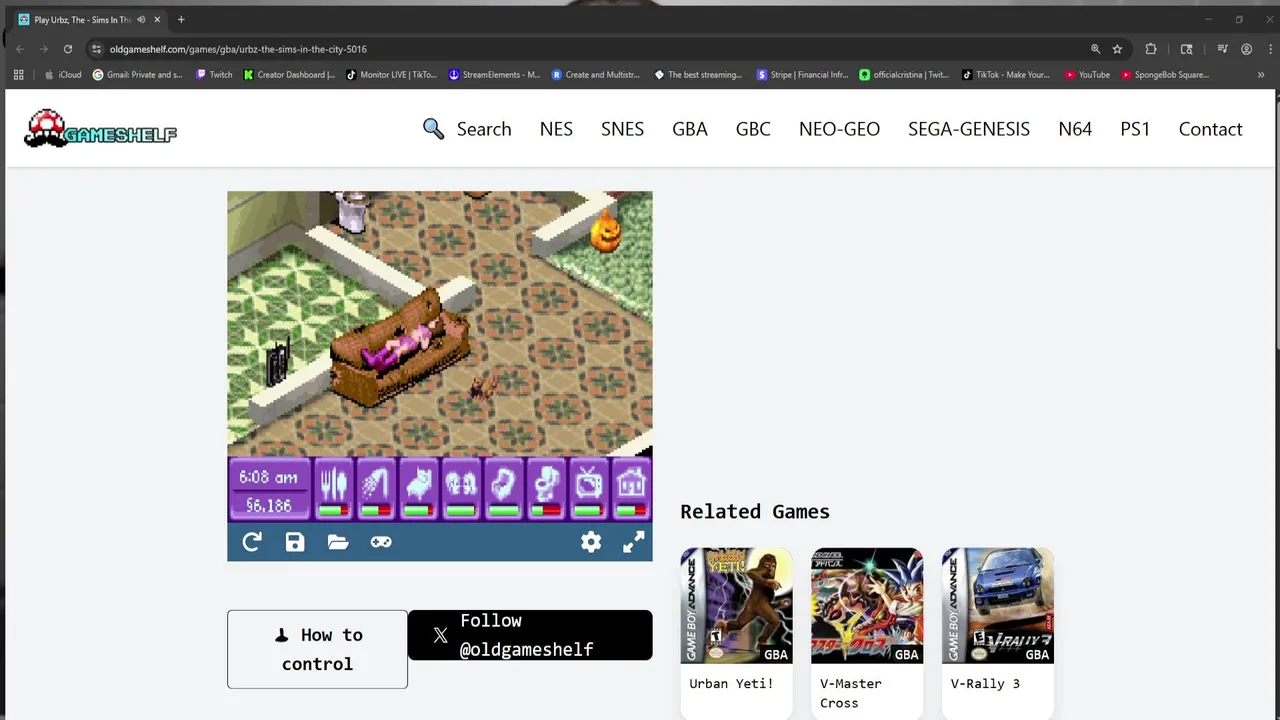Click Follow @oldgameshelf button
The image size is (1280, 720).
[530, 635]
